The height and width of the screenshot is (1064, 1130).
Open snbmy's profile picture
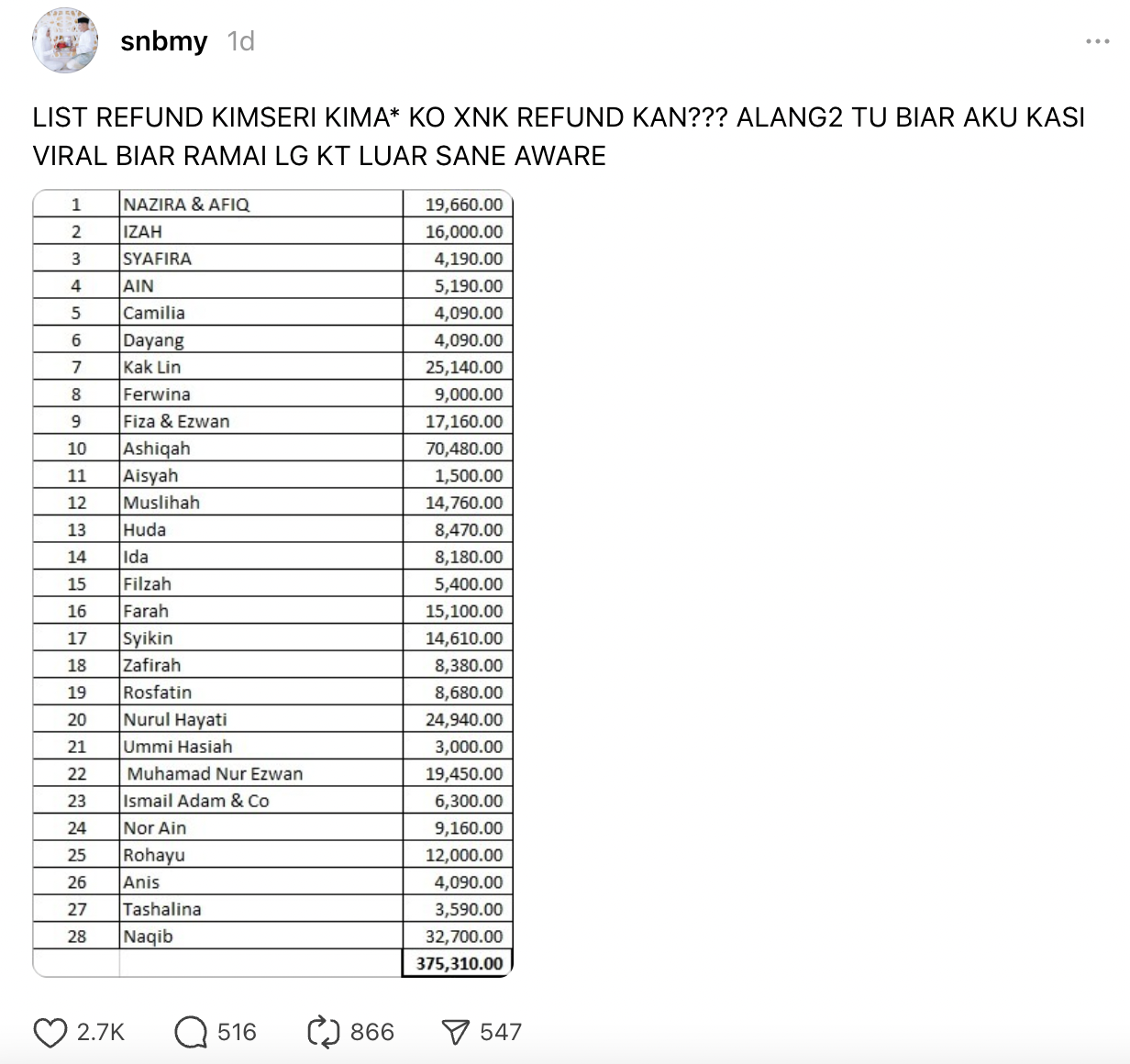click(x=65, y=41)
